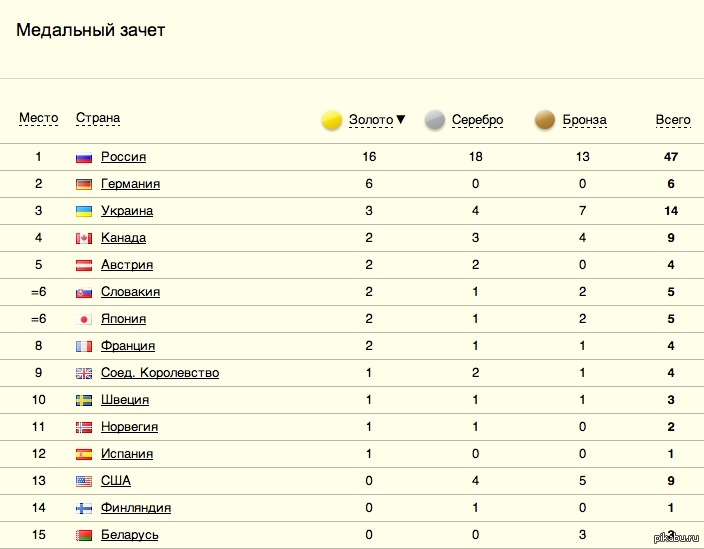This screenshot has height=549, width=704.
Task: Sort by Место column header
Action: point(39,118)
